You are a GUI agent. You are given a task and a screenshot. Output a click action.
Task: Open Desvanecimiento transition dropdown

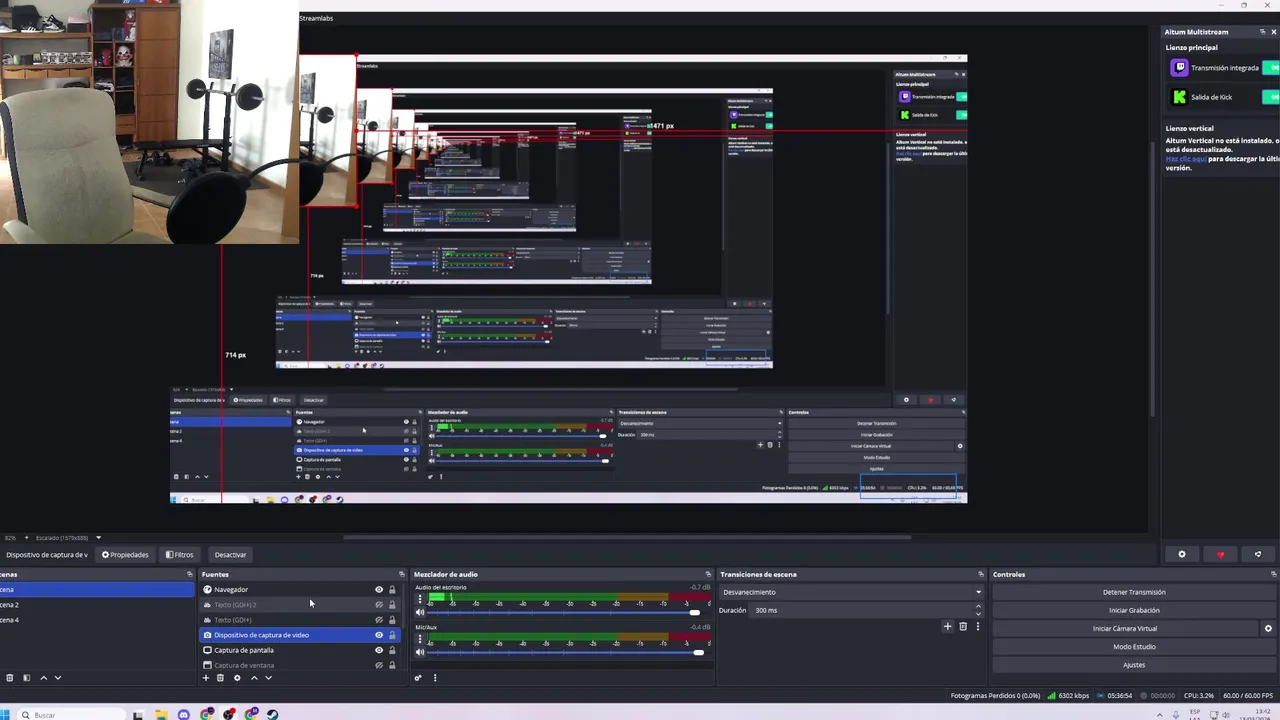point(851,592)
